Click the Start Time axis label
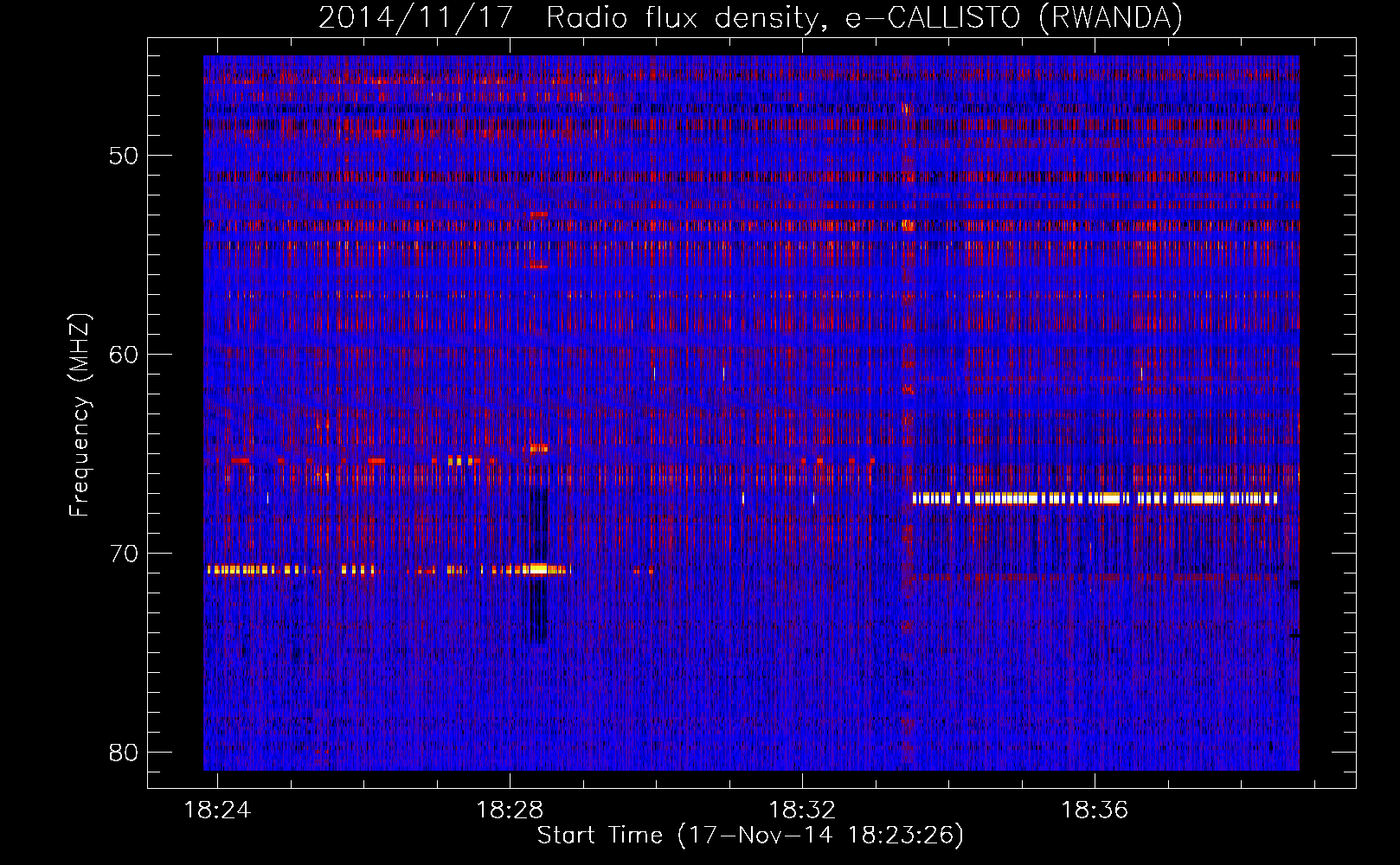The image size is (1400, 865). tap(750, 836)
